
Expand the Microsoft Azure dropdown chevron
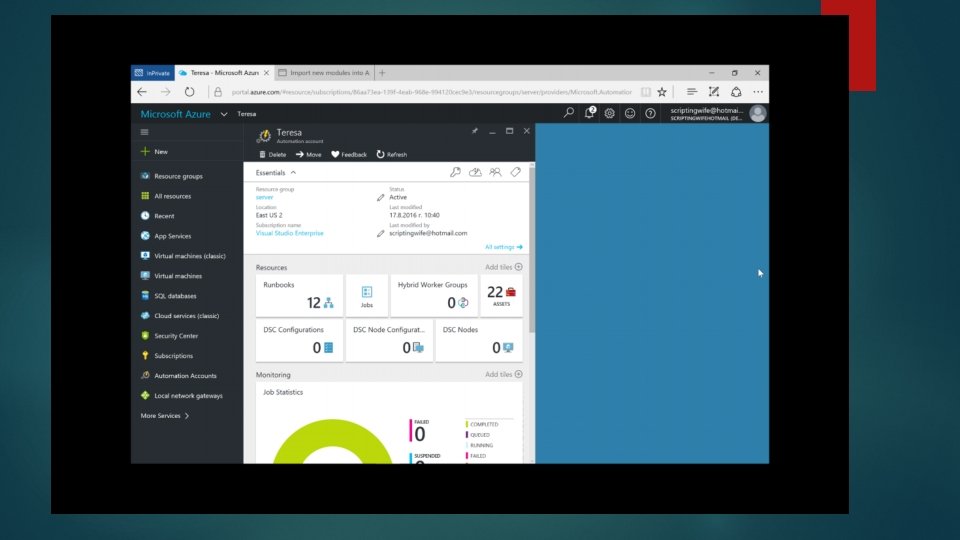(x=224, y=114)
